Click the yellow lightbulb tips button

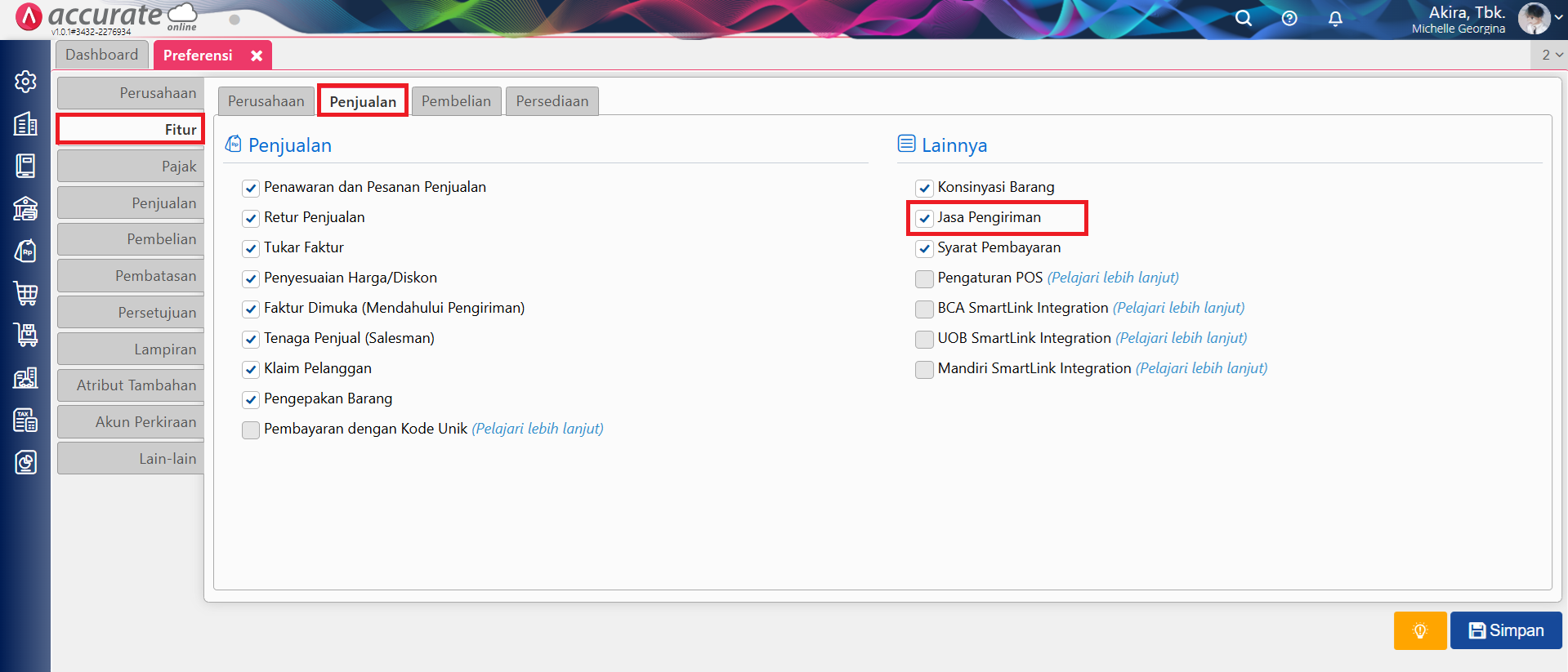point(1419,630)
